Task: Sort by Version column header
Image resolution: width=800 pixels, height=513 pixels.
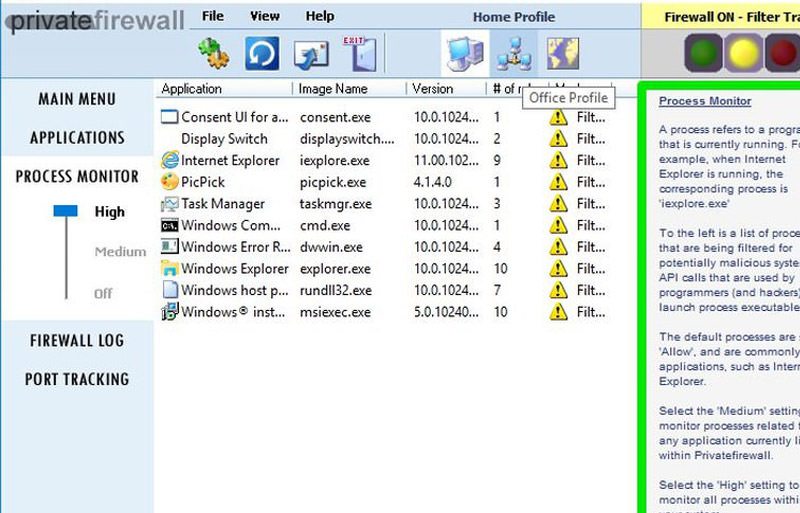Action: 433,89
